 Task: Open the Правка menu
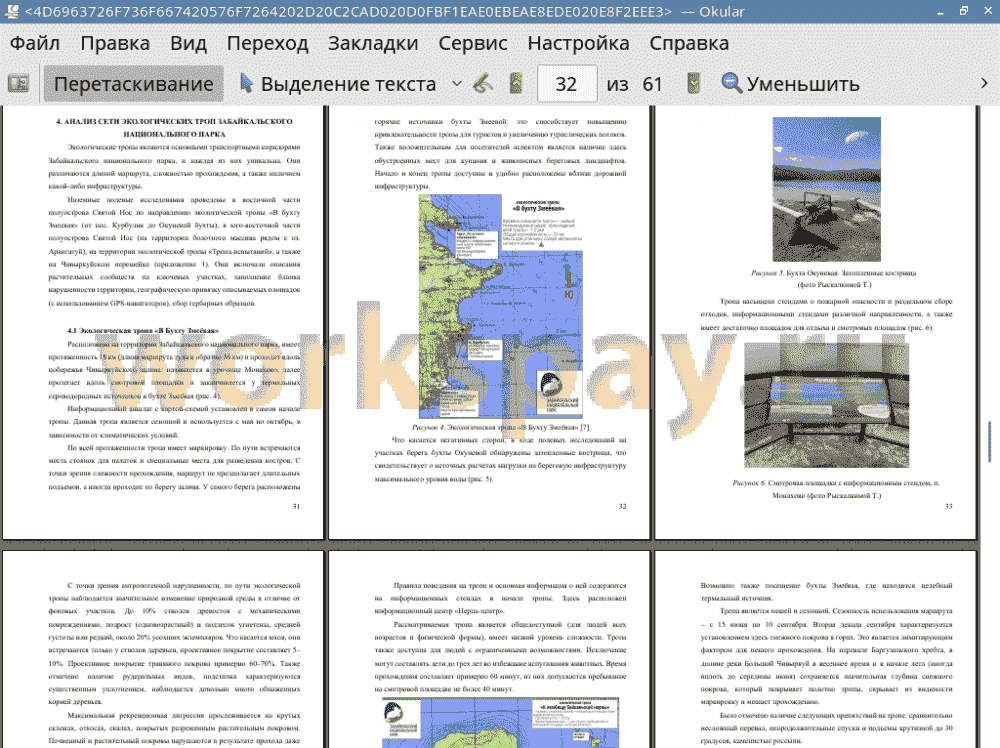coord(115,43)
